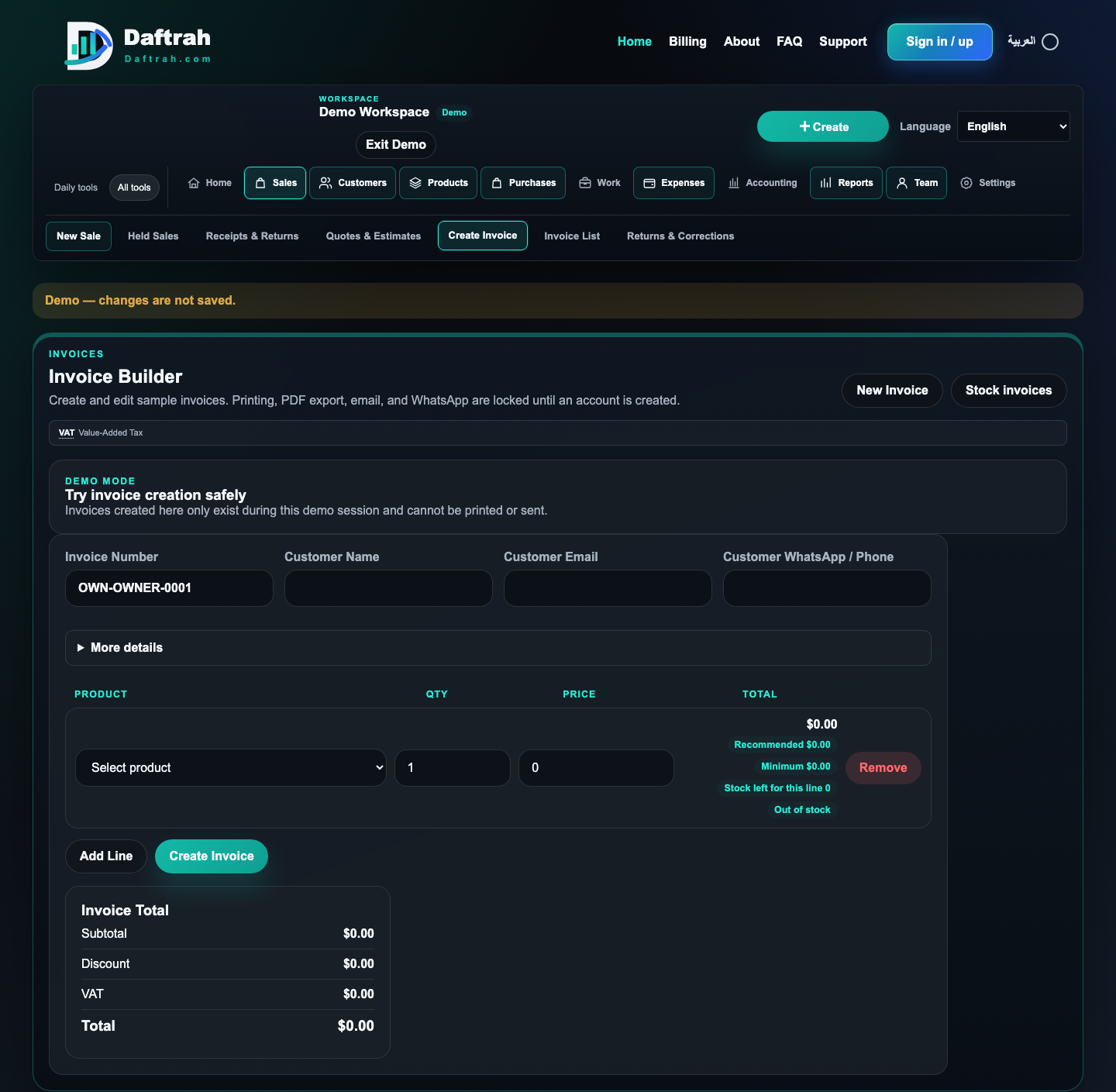The image size is (1116, 1092).
Task: Click the green + Create button
Action: [x=823, y=126]
